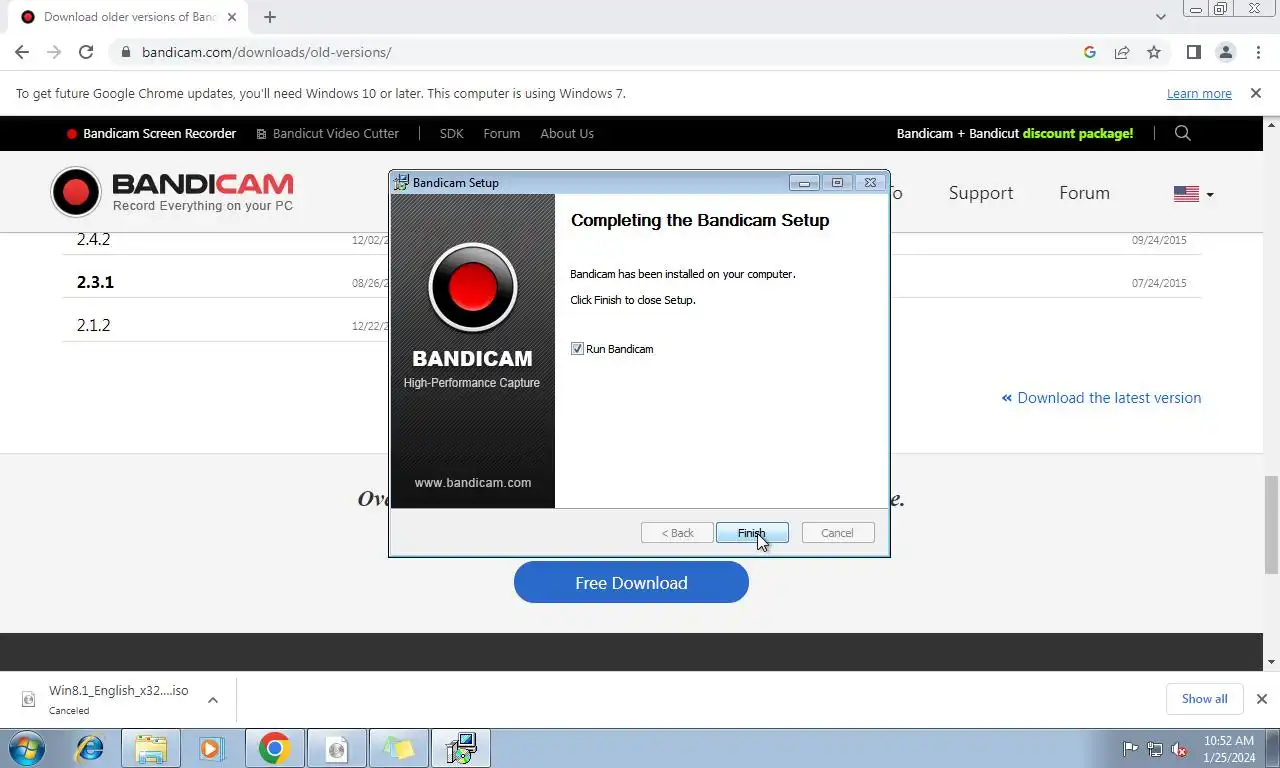
Task: Open Support in the site menu
Action: (x=981, y=193)
